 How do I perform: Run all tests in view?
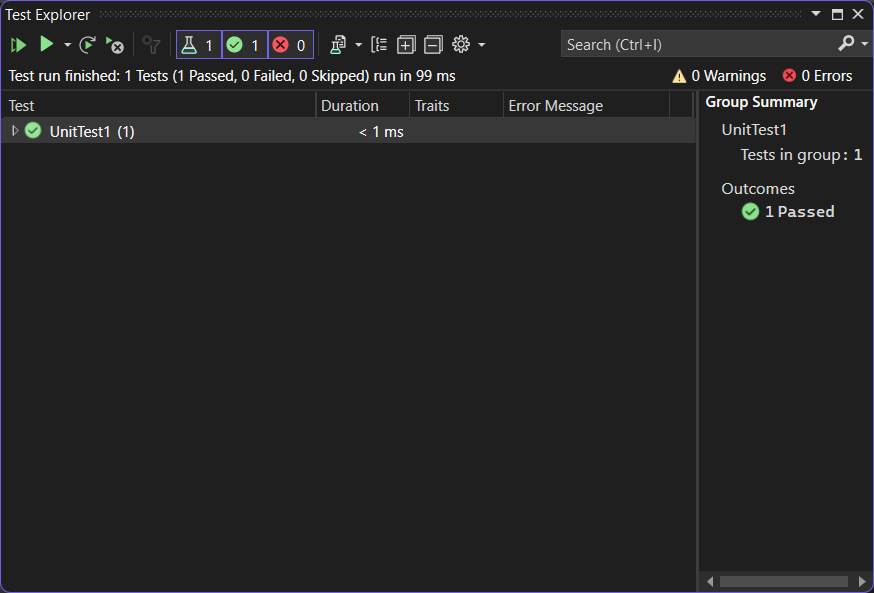click(18, 45)
